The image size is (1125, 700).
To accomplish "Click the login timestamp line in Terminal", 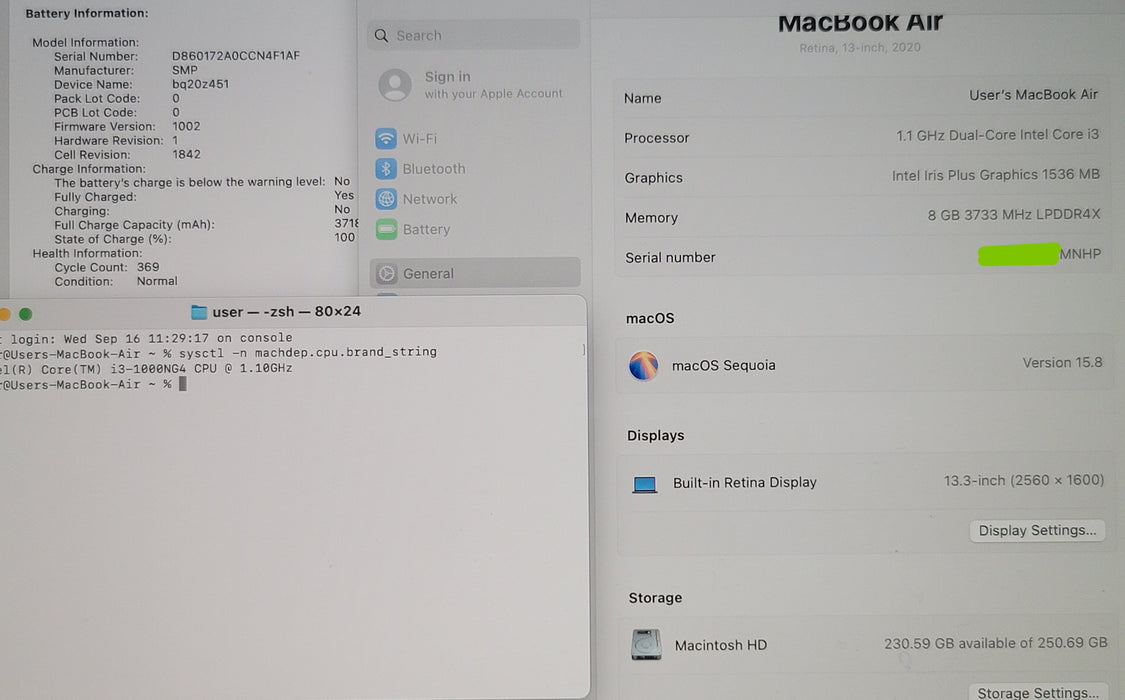I will [146, 338].
